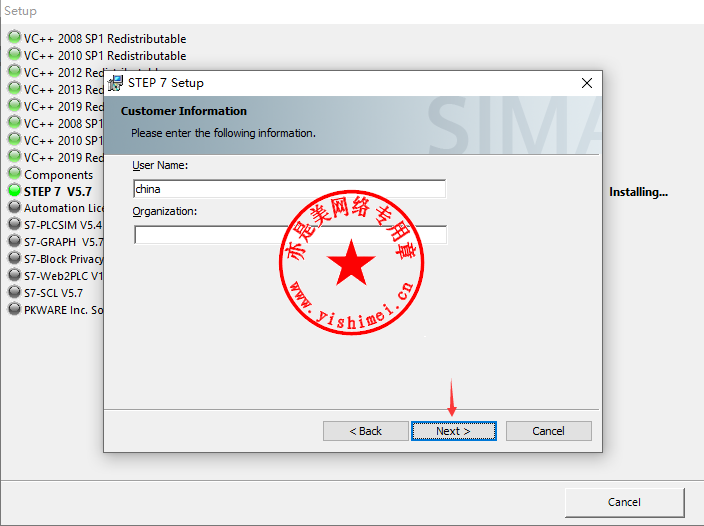Close the STEP 7 Setup dialog
Screen dimensions: 704x526
(x=586, y=83)
